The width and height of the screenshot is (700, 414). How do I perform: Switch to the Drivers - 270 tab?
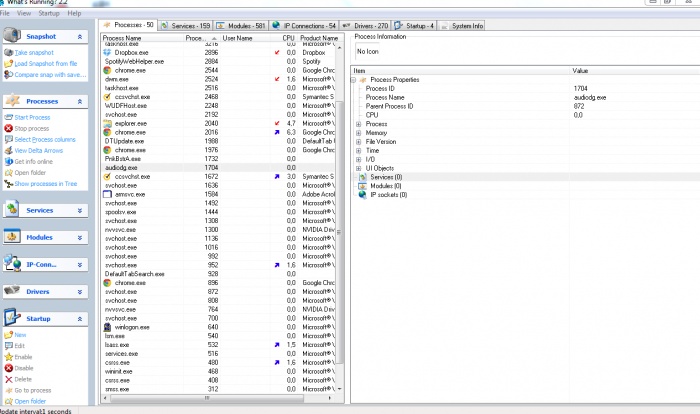tap(365, 26)
